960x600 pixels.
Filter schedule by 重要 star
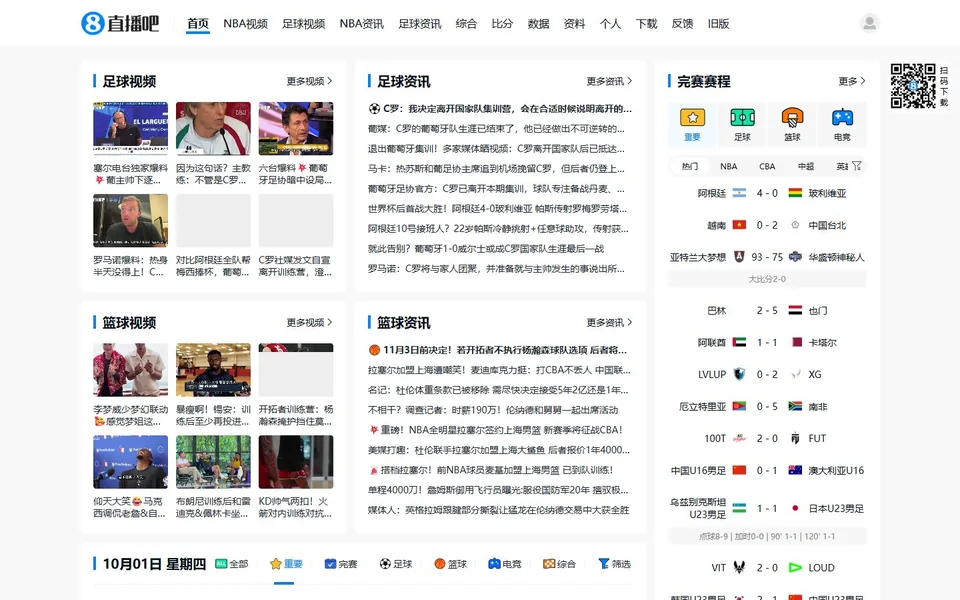(286, 564)
